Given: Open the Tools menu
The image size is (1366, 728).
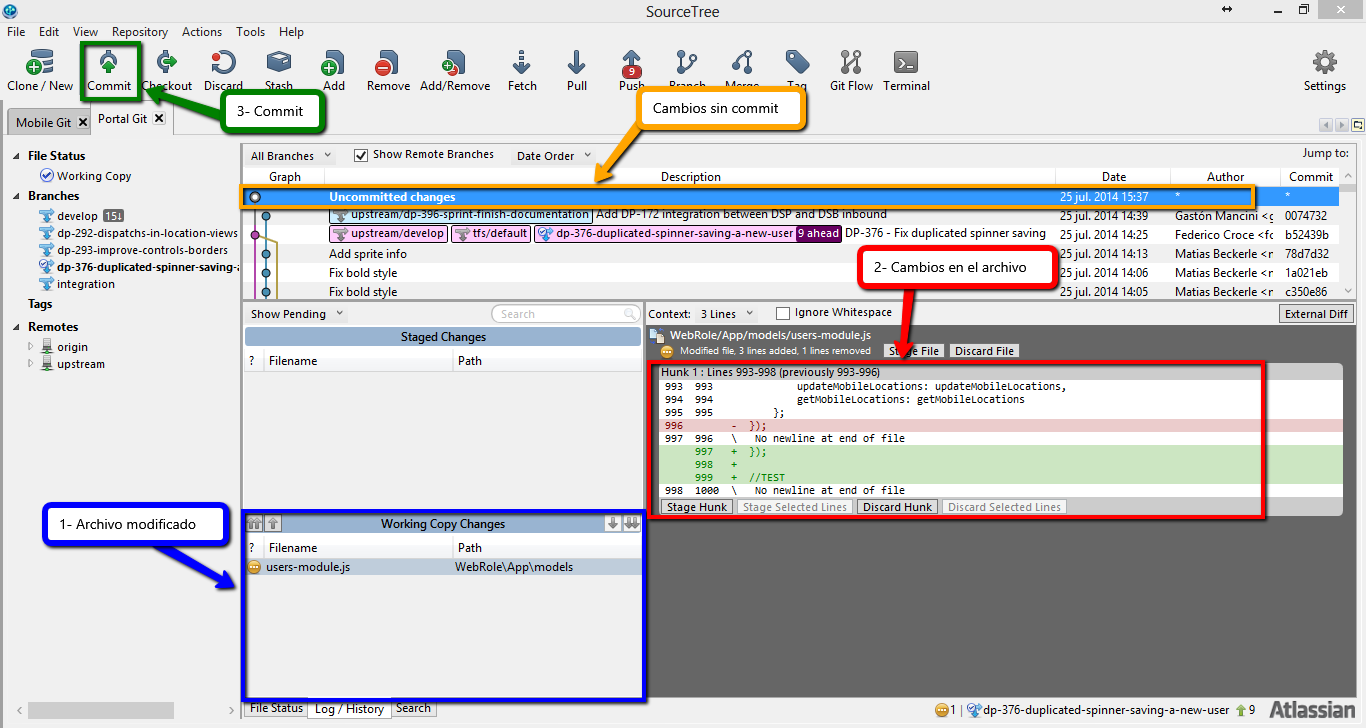Looking at the screenshot, I should pos(251,32).
